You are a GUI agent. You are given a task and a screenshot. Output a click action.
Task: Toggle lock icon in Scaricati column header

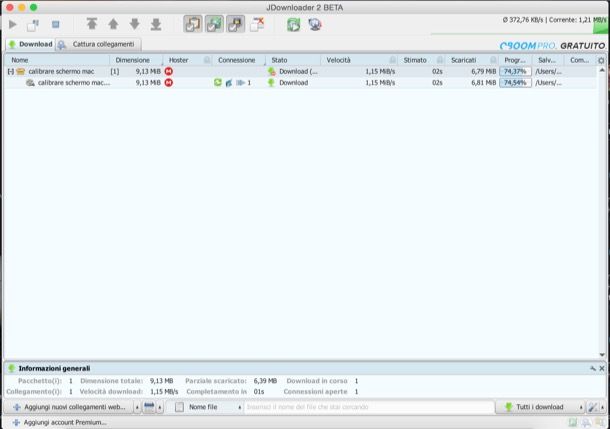click(x=493, y=60)
